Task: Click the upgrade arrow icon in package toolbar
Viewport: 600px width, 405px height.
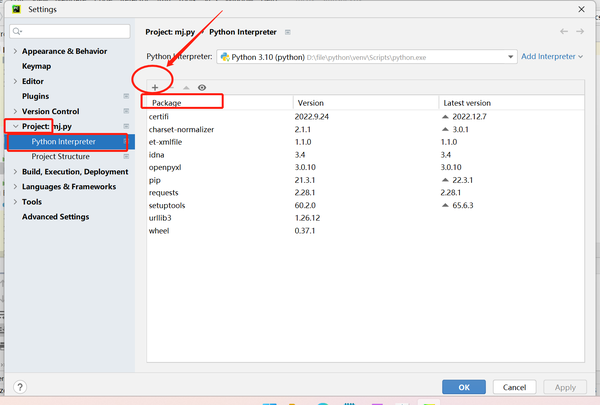Action: pyautogui.click(x=186, y=88)
